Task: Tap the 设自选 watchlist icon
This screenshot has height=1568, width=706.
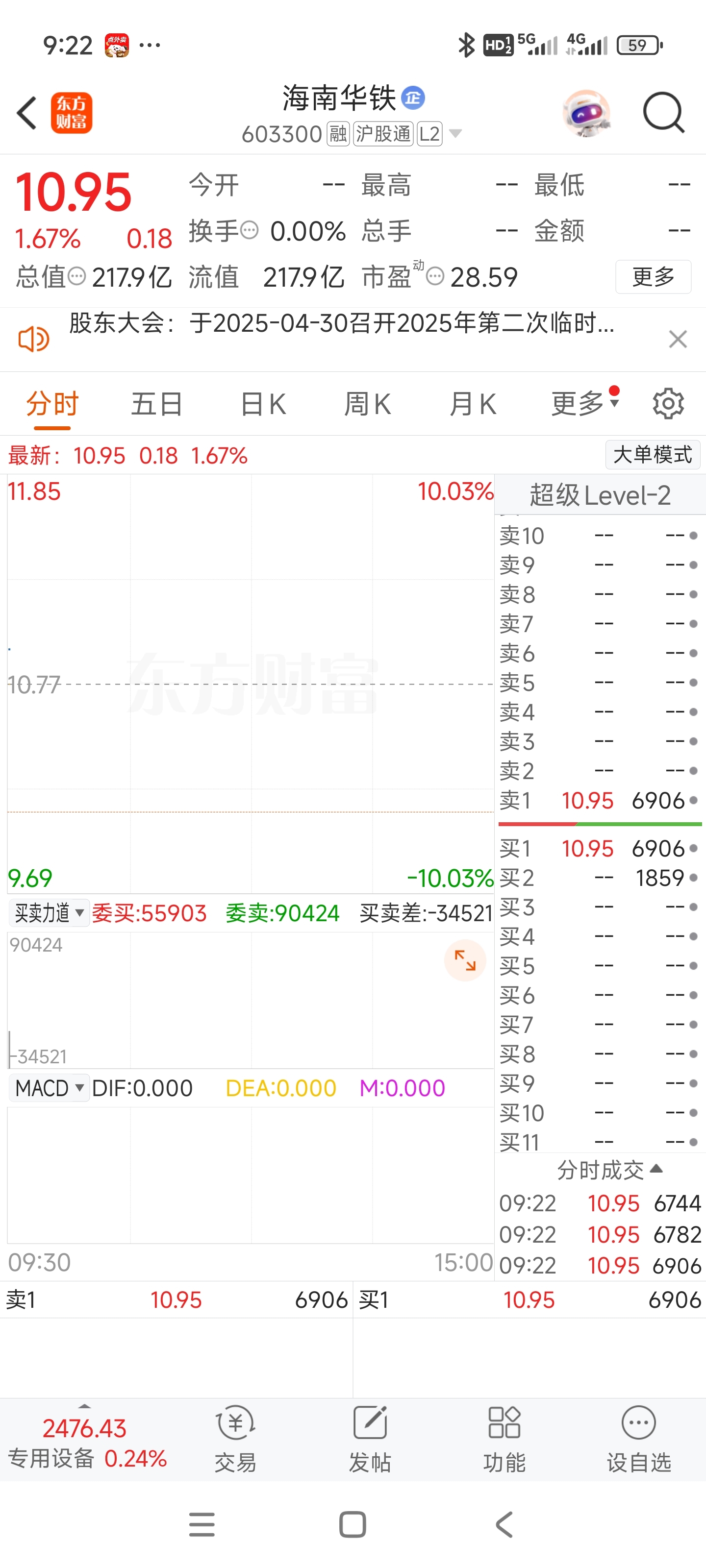Action: 638,1439
